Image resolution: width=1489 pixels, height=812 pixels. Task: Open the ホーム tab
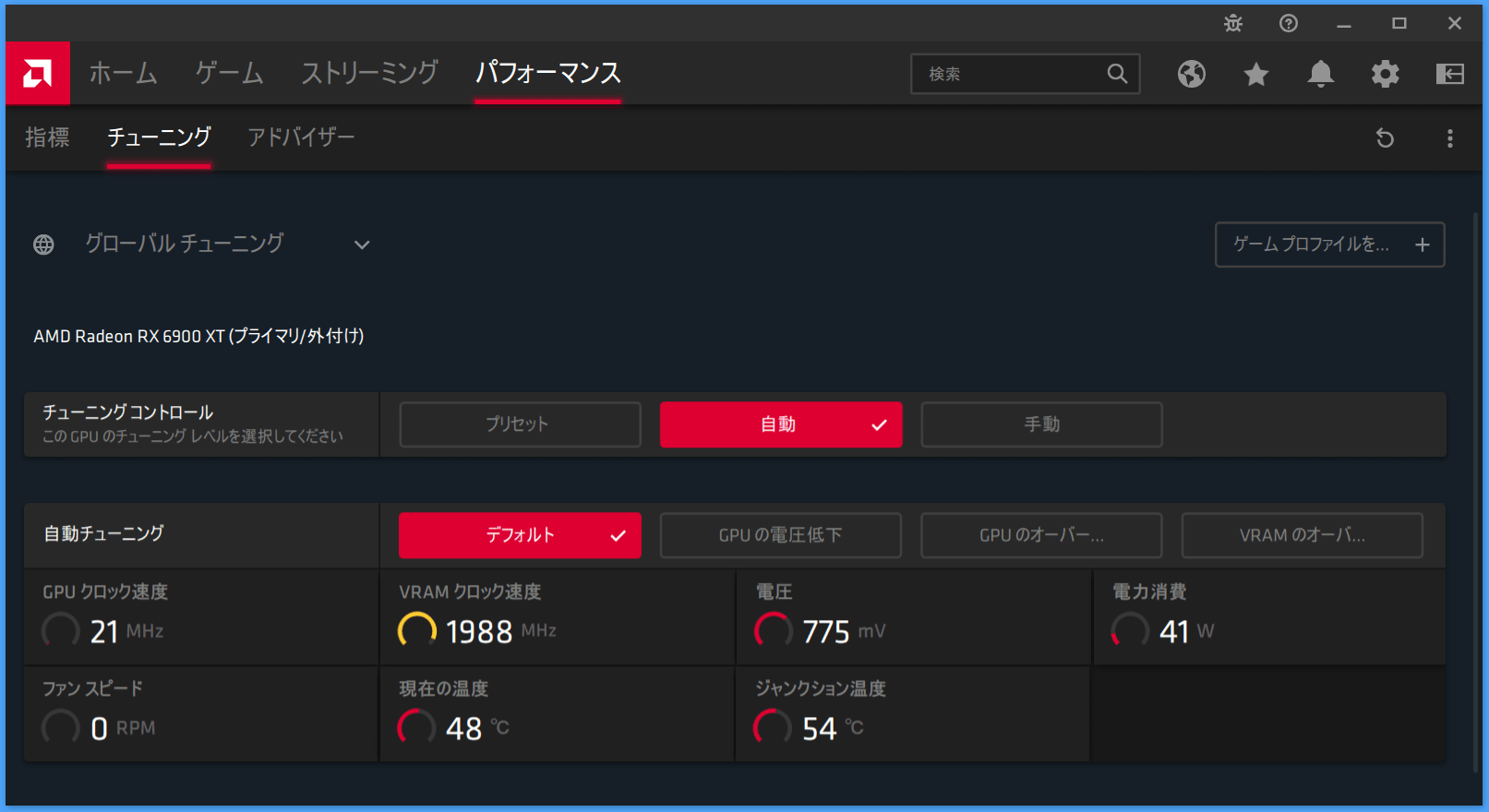point(123,73)
